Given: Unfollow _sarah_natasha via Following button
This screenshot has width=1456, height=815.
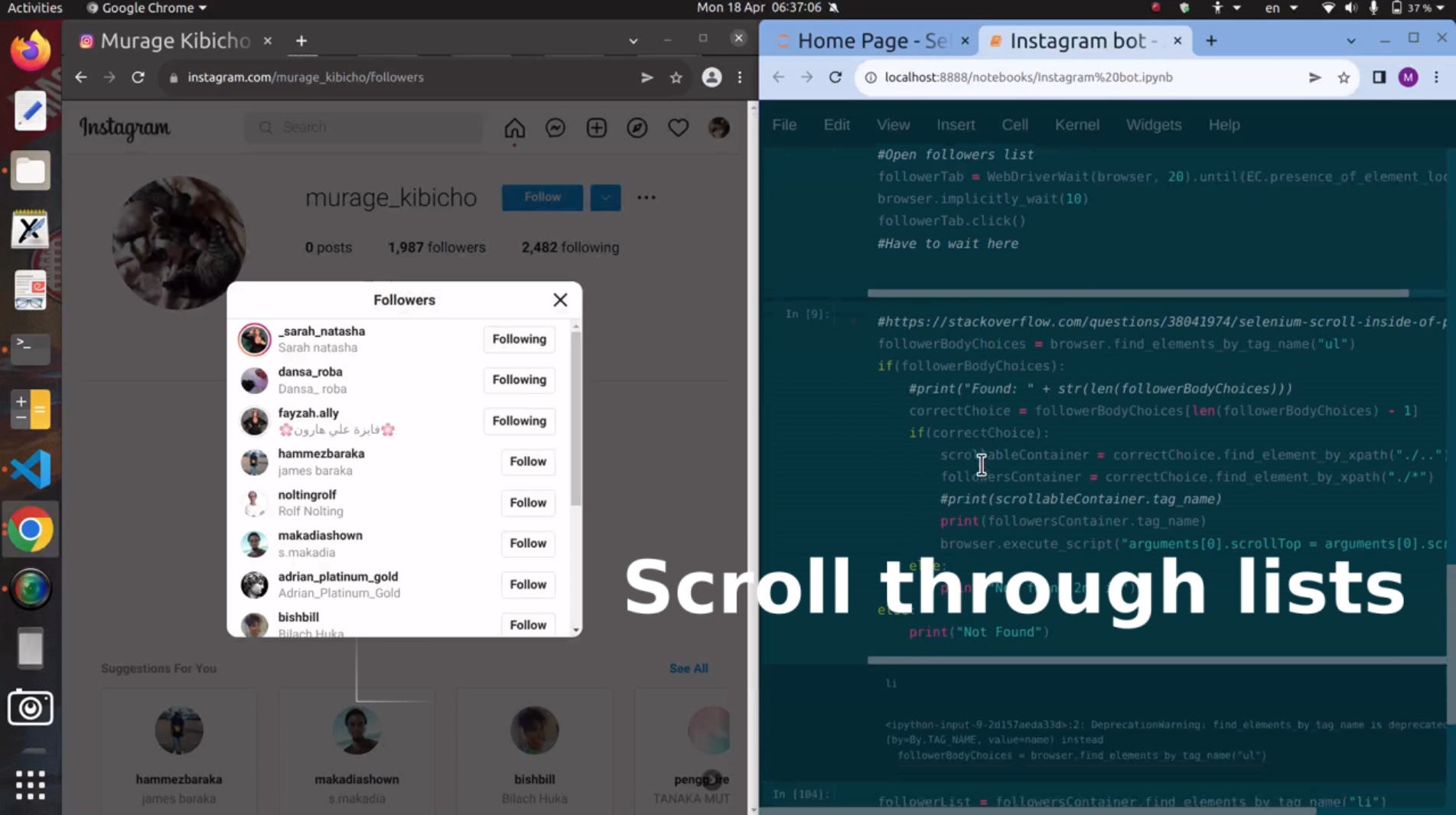Looking at the screenshot, I should coord(519,339).
